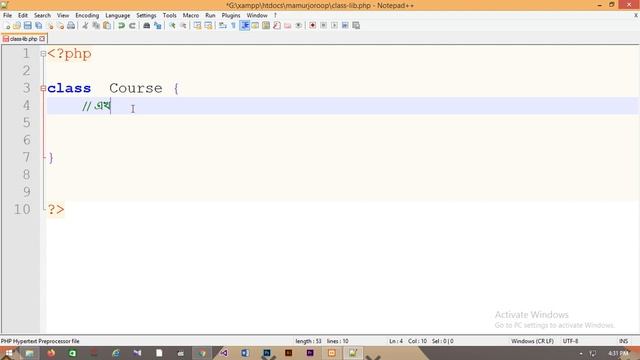Open the Settings menu
640x360 pixels.
[x=146, y=16]
